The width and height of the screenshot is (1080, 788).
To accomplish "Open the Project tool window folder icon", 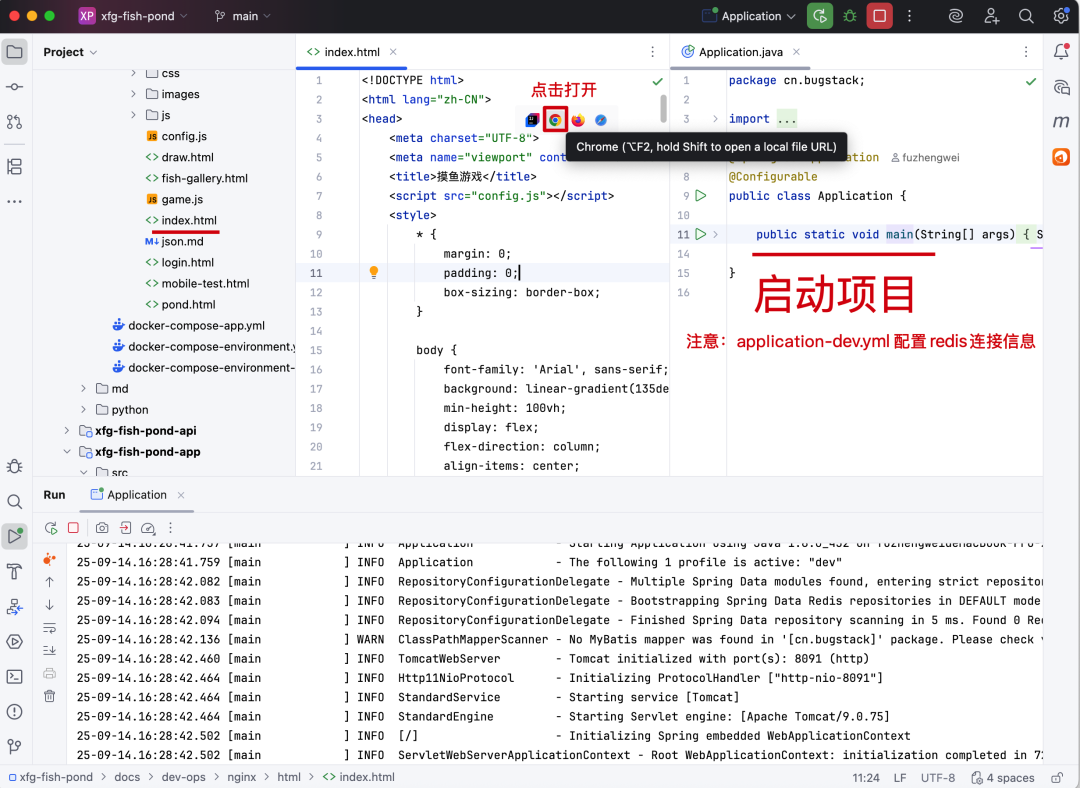I will (x=14, y=52).
